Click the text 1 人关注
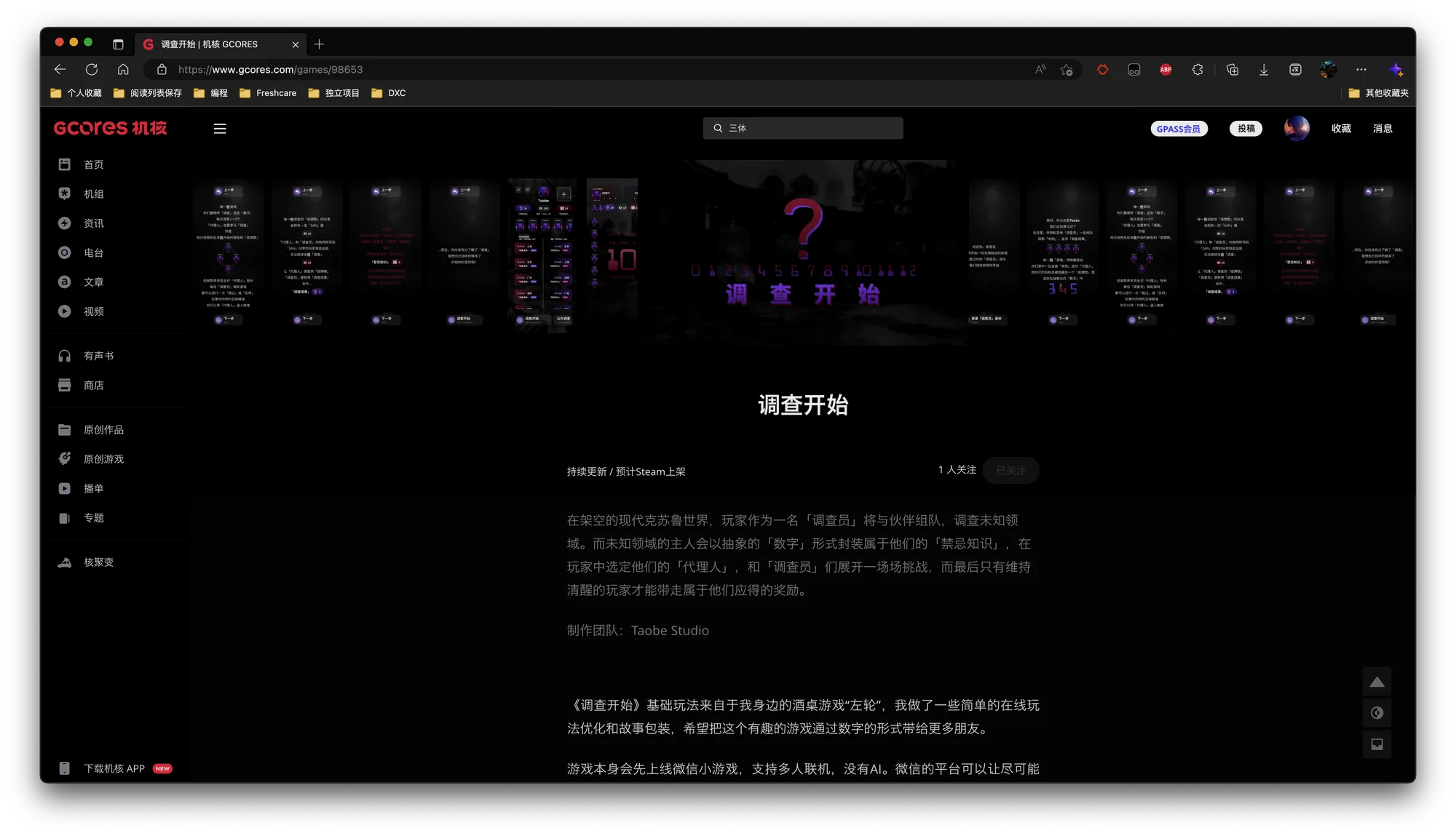 pyautogui.click(x=957, y=470)
